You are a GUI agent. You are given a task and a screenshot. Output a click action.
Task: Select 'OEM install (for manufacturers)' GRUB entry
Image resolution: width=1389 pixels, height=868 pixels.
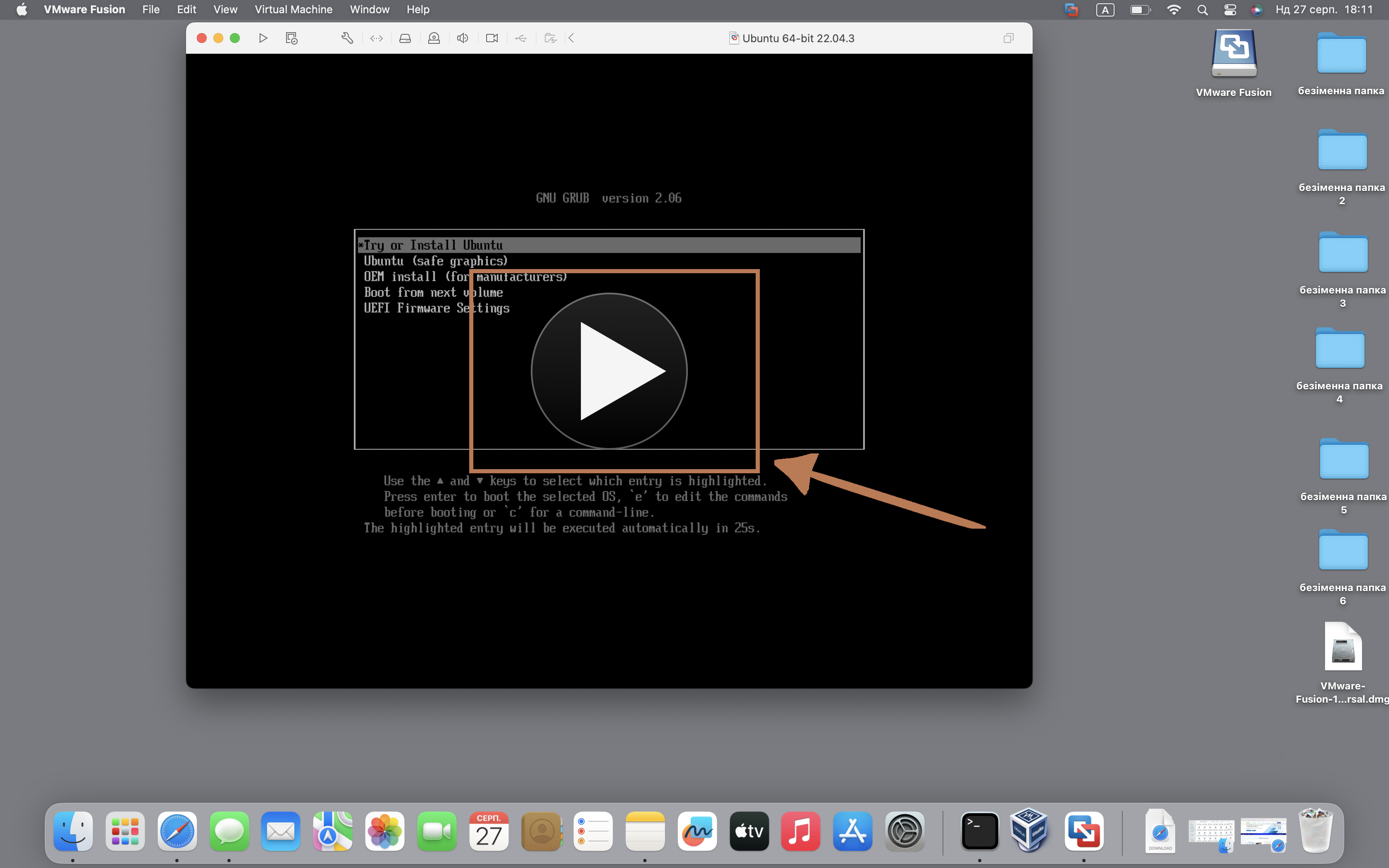tap(465, 277)
